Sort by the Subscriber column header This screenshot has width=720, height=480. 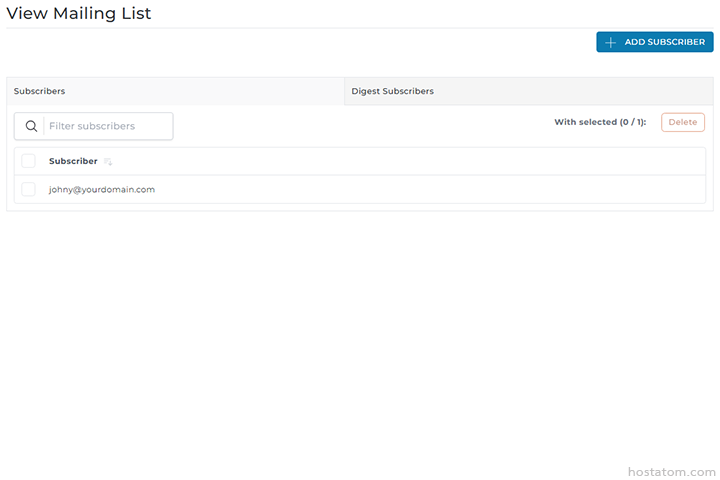(73, 161)
